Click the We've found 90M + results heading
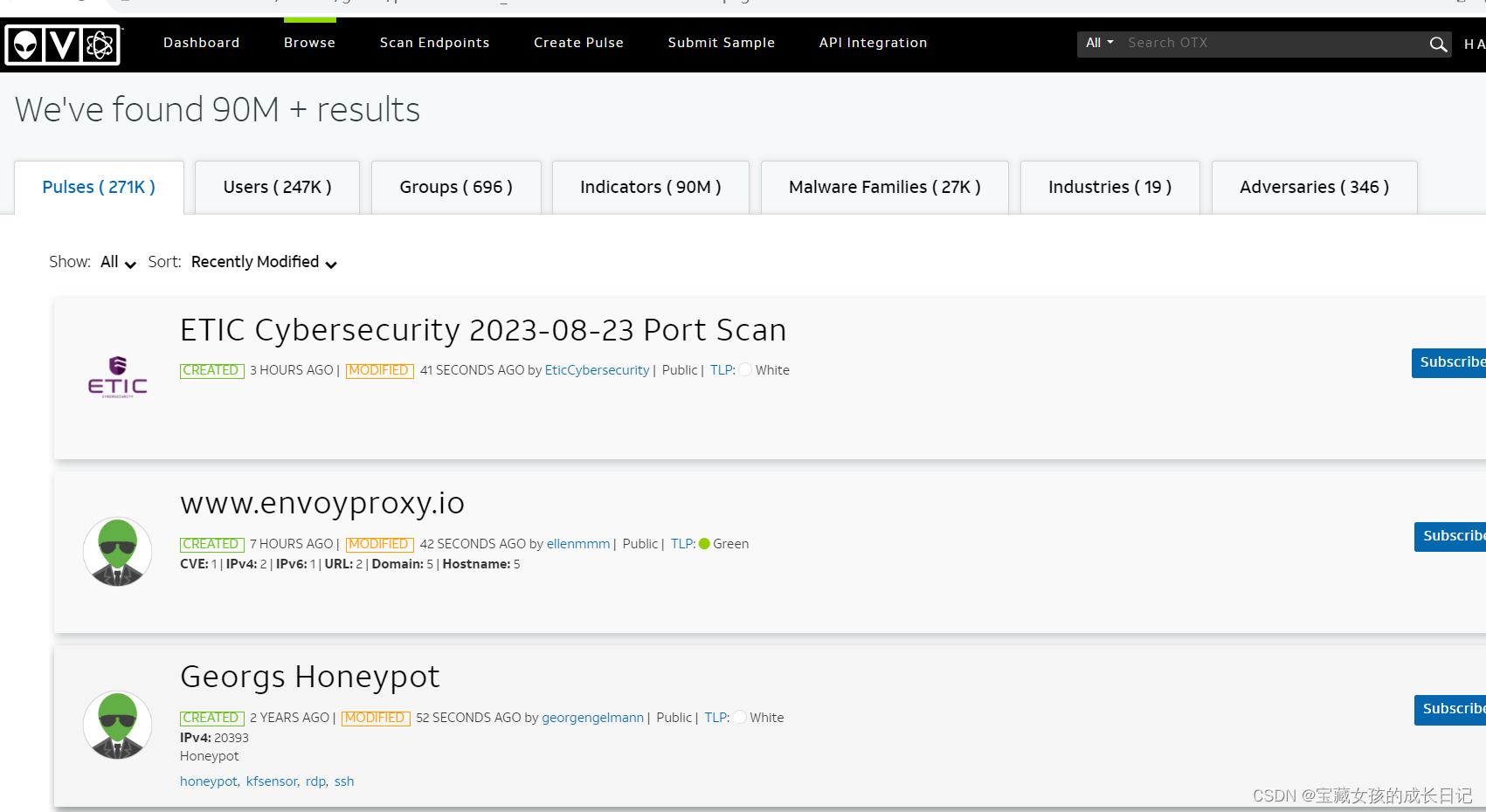 click(x=218, y=110)
